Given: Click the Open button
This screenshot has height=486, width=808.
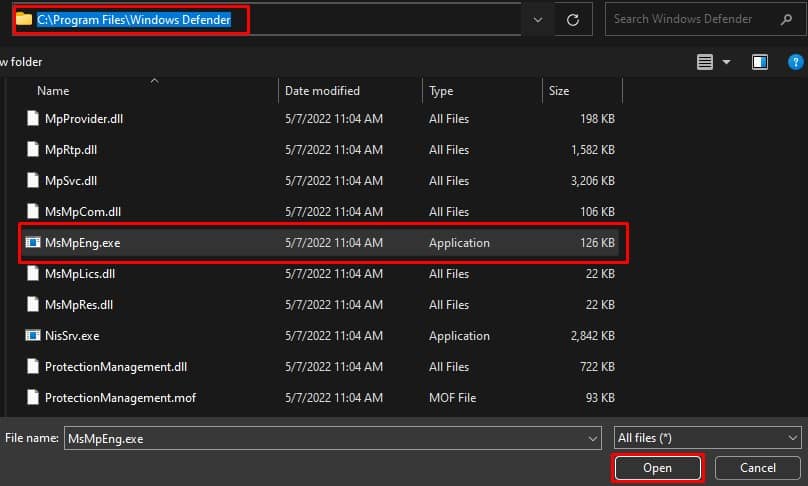Looking at the screenshot, I should (658, 468).
